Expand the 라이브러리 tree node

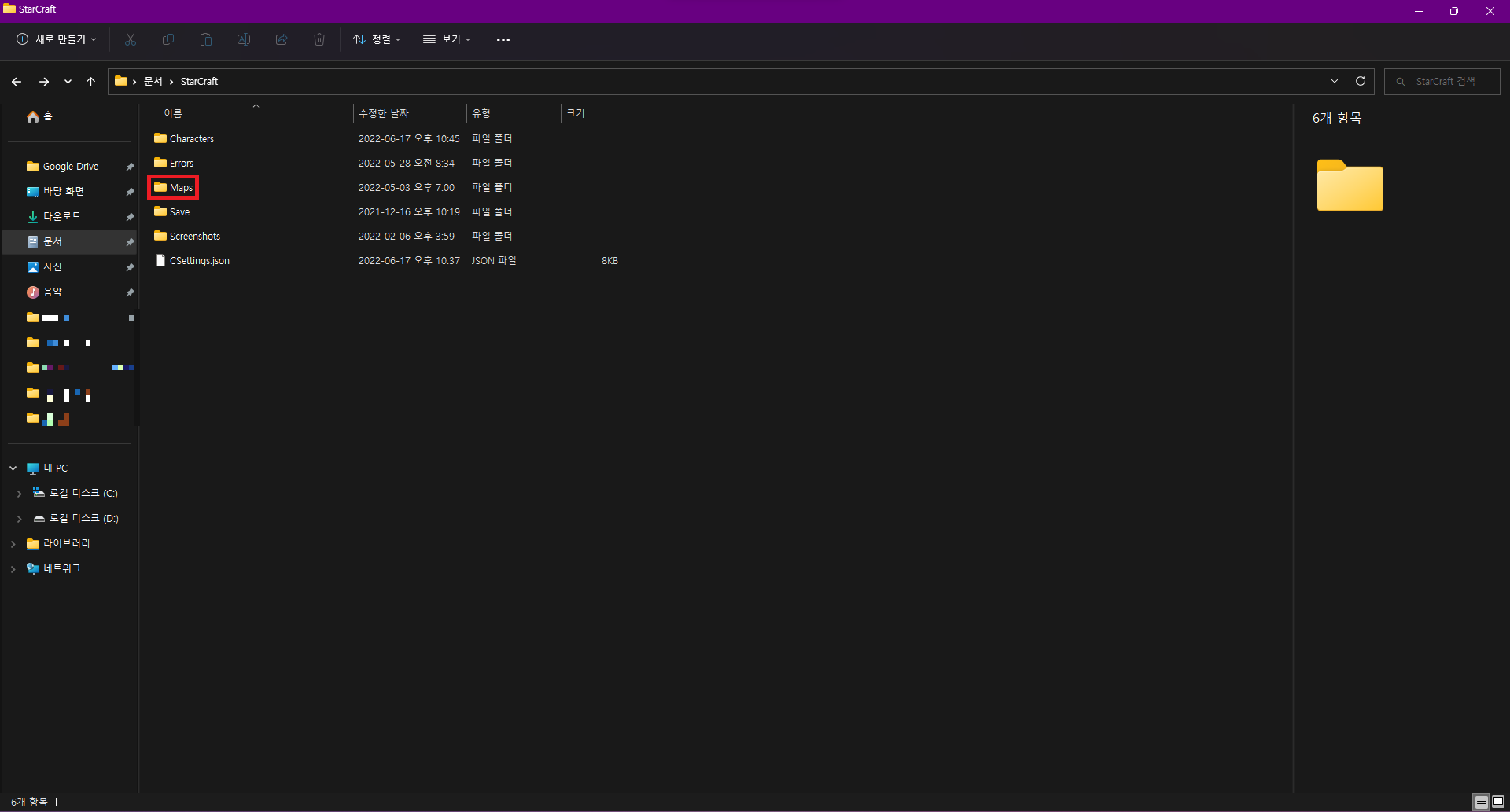[13, 543]
